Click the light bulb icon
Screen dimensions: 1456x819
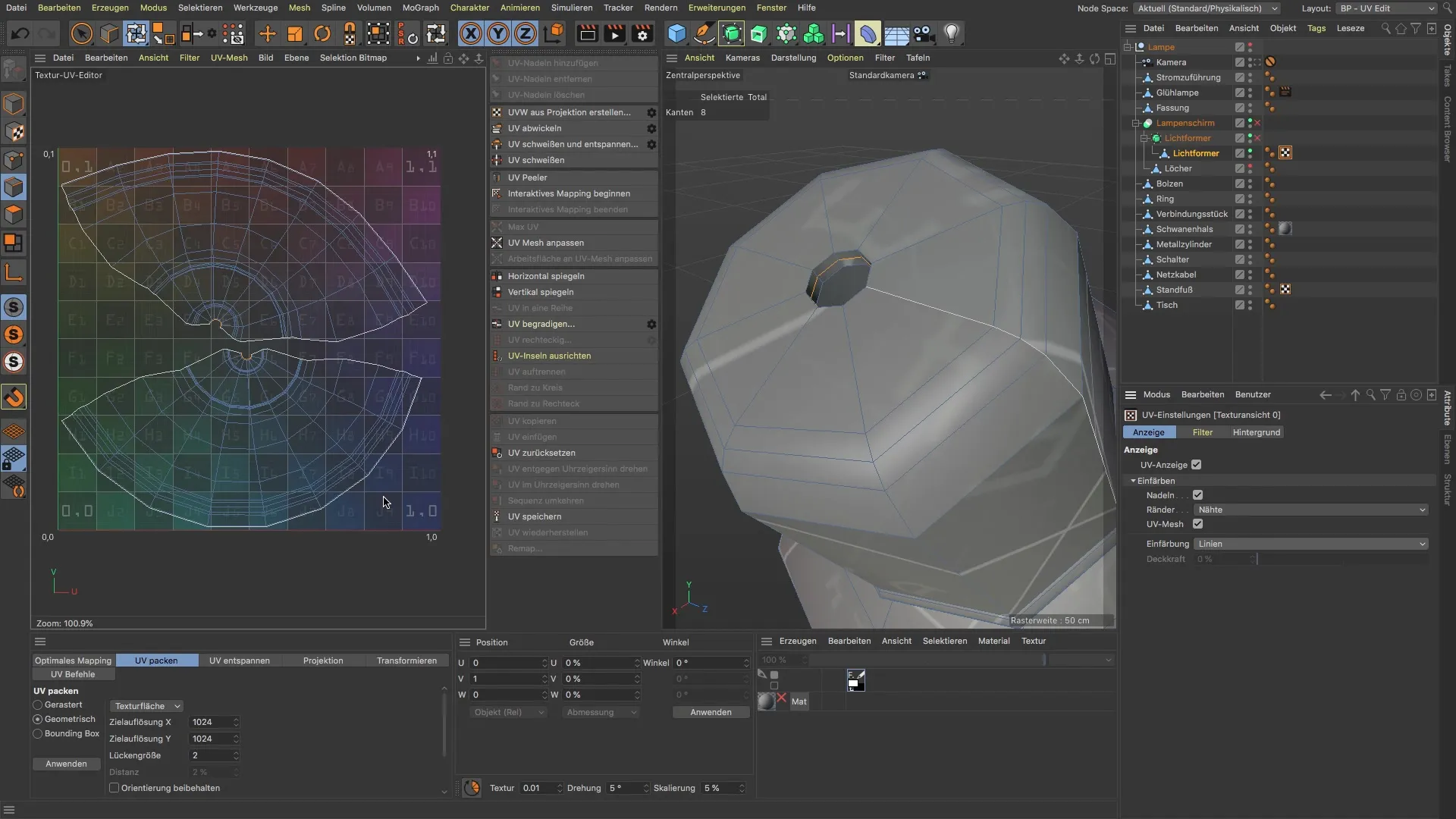pos(952,33)
